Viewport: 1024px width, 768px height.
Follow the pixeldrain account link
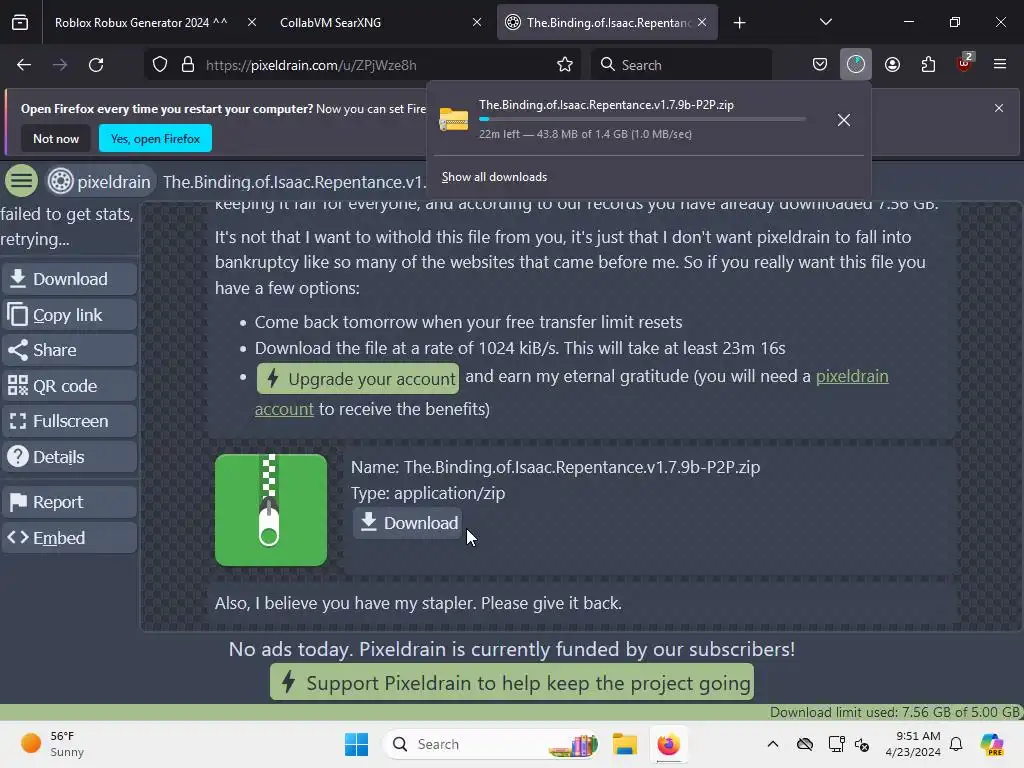pyautogui.click(x=852, y=376)
